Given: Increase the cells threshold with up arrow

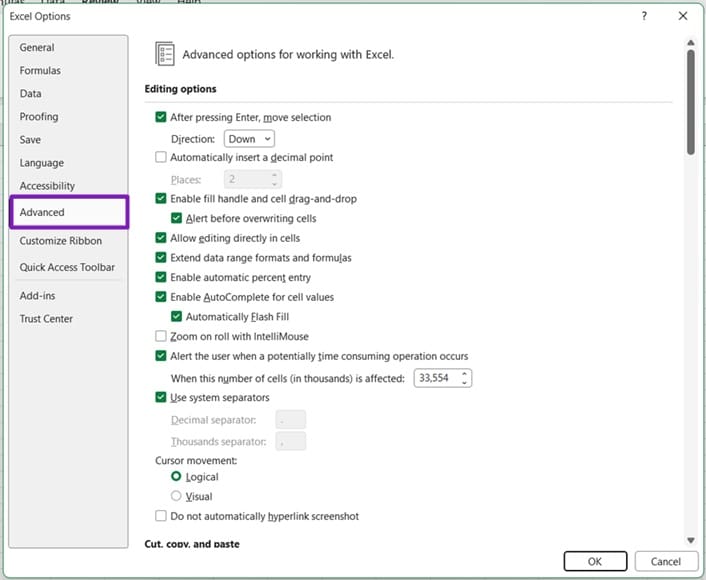Looking at the screenshot, I should tap(465, 373).
